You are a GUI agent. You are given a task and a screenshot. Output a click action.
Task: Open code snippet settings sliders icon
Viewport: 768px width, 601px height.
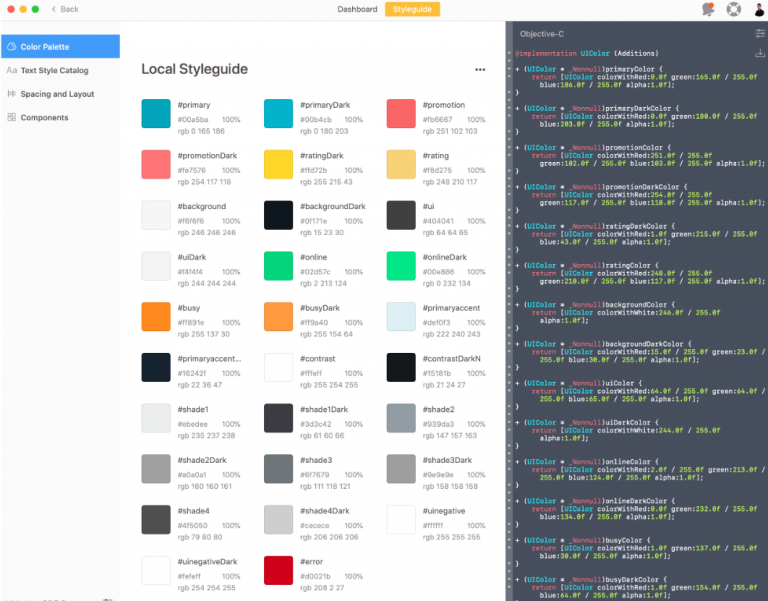759,33
